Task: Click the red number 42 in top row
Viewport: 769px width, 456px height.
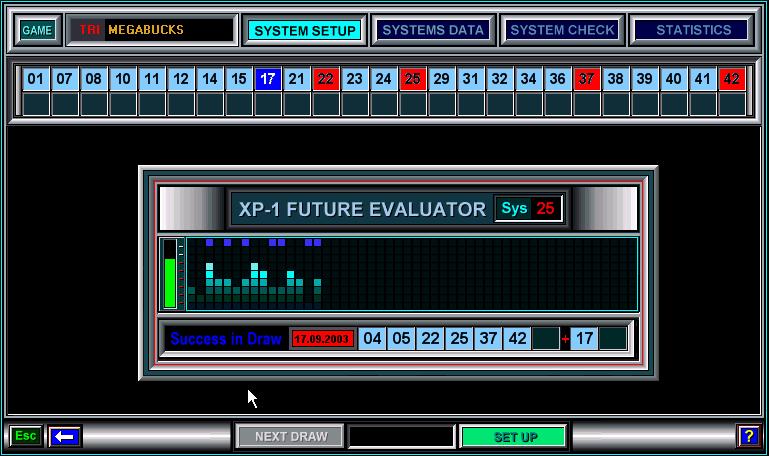Action: click(x=732, y=78)
